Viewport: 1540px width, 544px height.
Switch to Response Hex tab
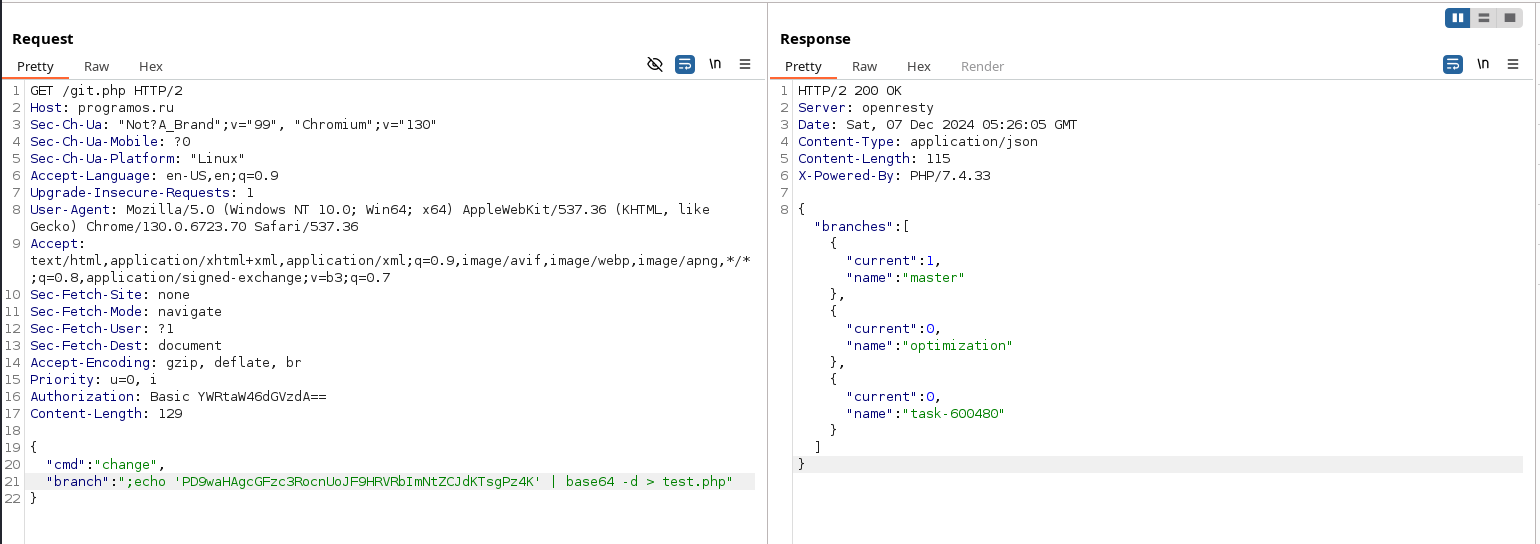pos(919,66)
